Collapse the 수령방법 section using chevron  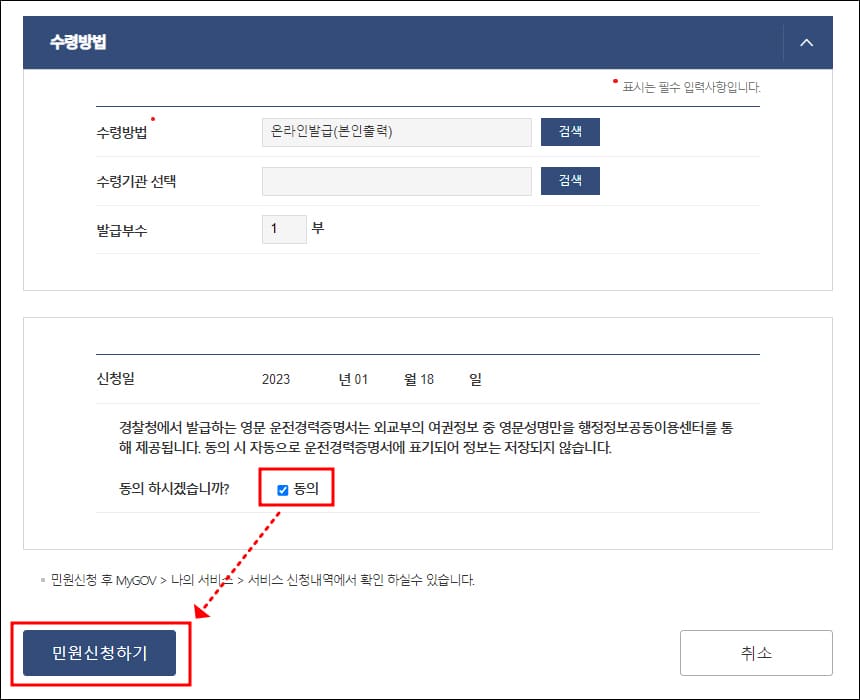point(806,42)
